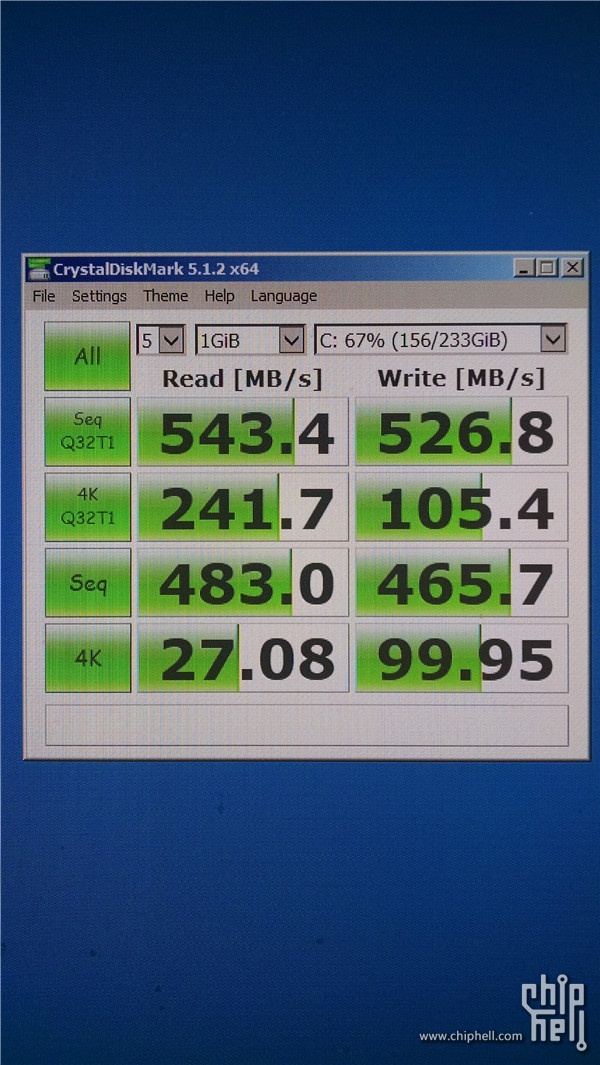
Task: Select the Seq read value 483.0
Action: tap(243, 583)
